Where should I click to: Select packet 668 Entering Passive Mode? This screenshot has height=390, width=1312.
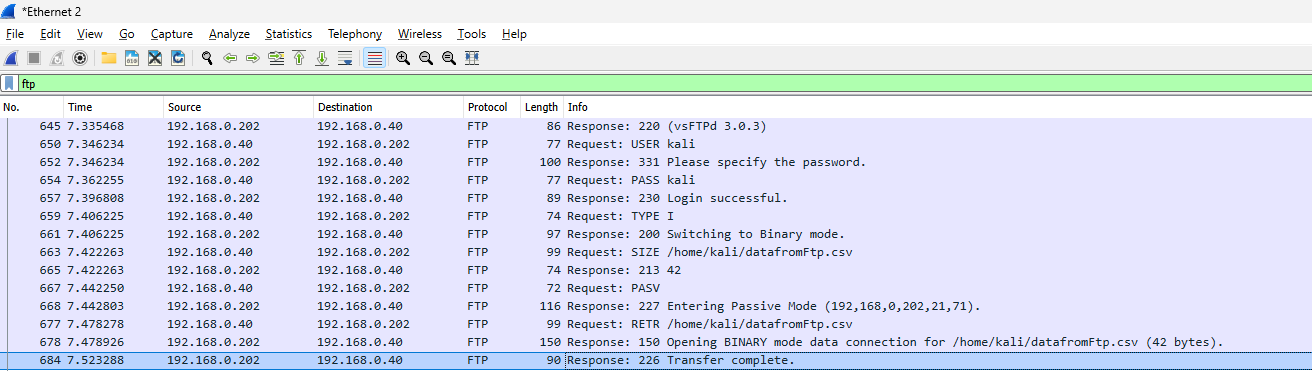click(x=656, y=306)
